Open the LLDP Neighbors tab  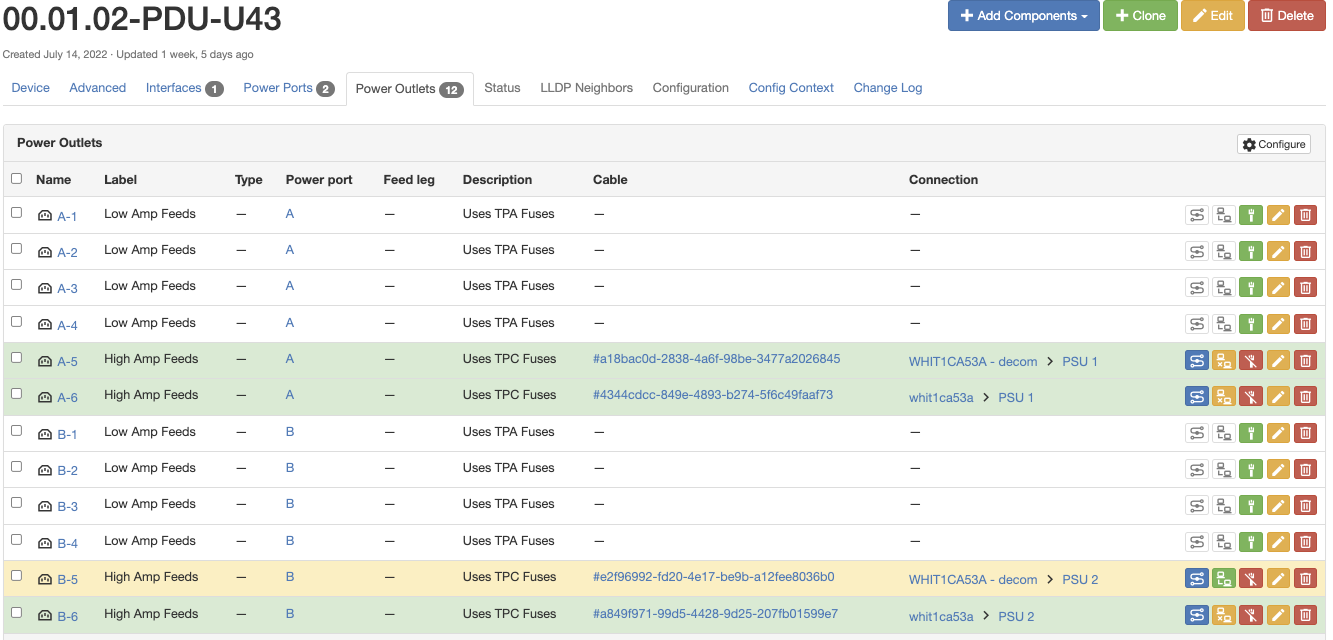point(586,87)
